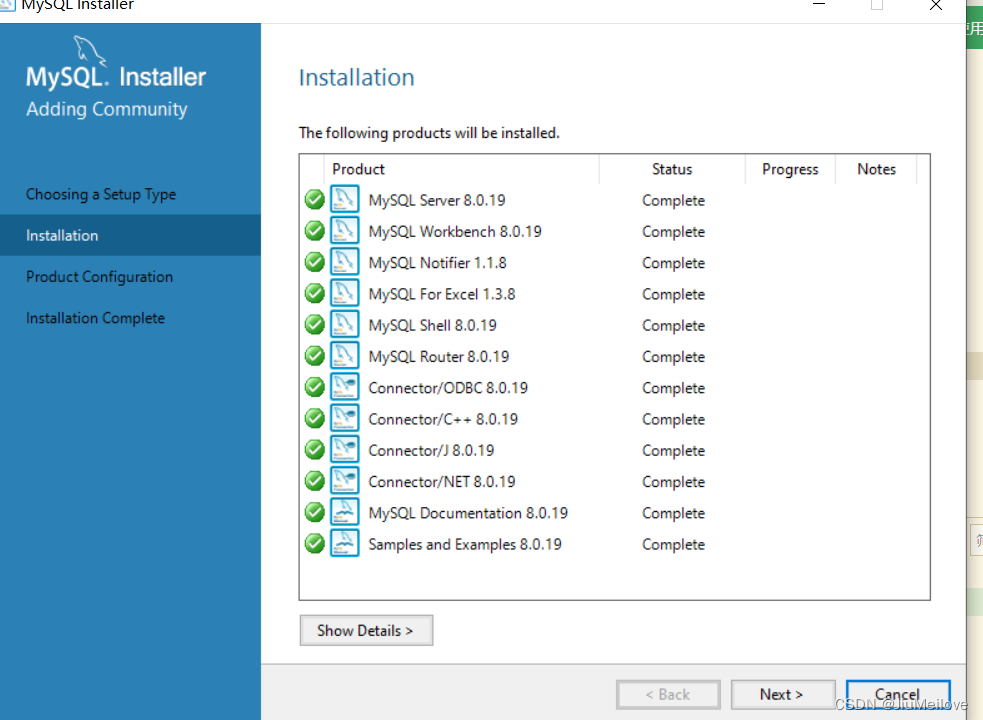
Task: Click Complete status for MySQL Documentation 8.0.19
Action: point(673,514)
